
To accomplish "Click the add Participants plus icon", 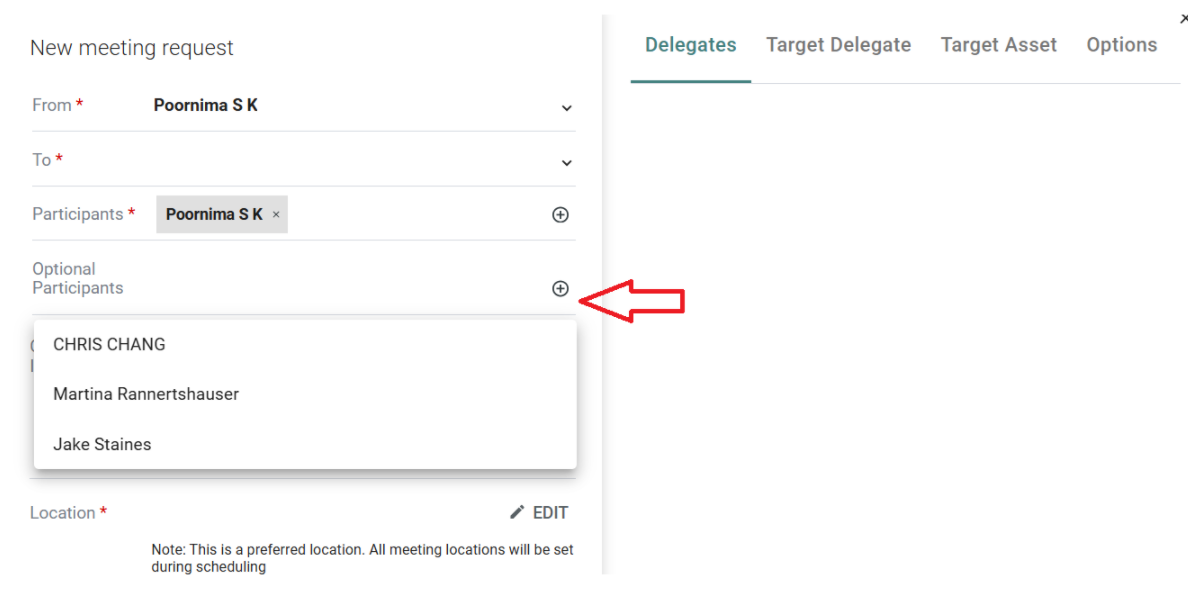I will [560, 215].
